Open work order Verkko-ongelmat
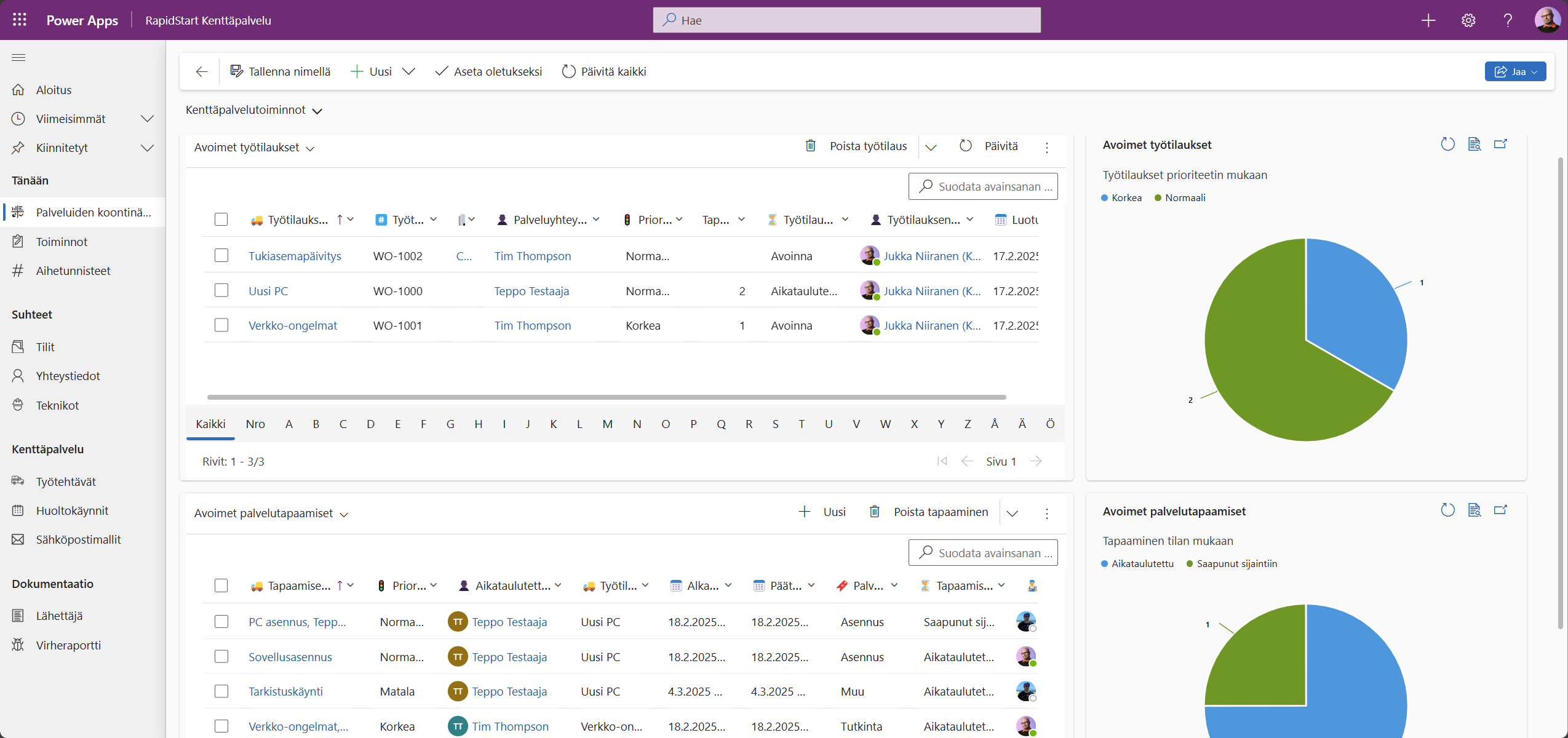 (x=292, y=325)
